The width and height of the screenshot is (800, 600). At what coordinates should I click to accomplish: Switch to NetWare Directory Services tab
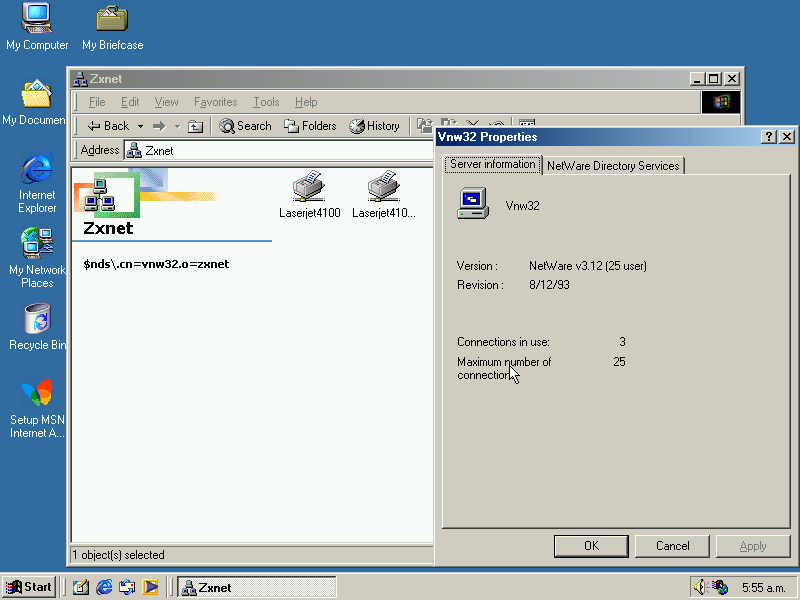coord(613,166)
